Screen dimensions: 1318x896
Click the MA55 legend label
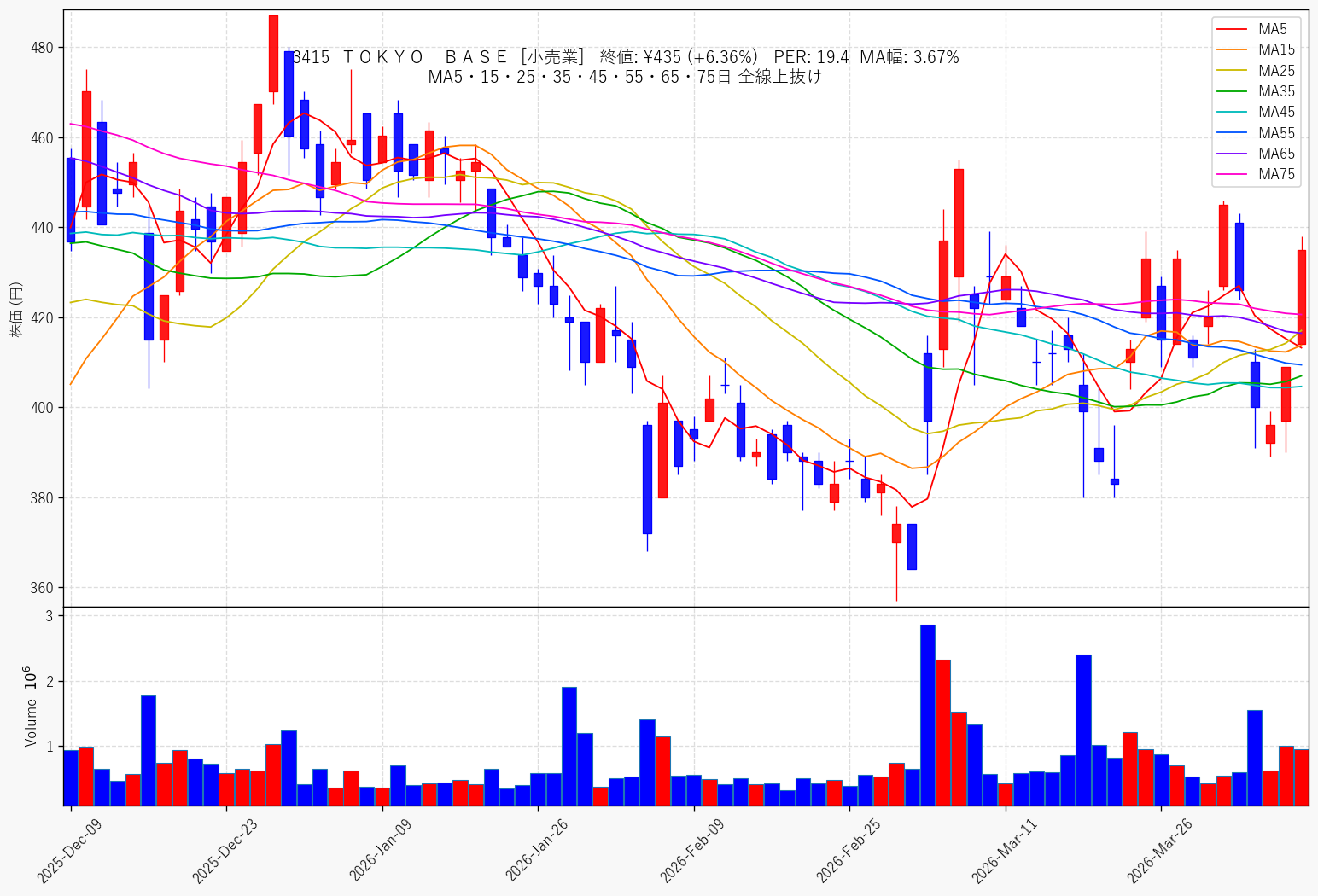click(x=1276, y=133)
